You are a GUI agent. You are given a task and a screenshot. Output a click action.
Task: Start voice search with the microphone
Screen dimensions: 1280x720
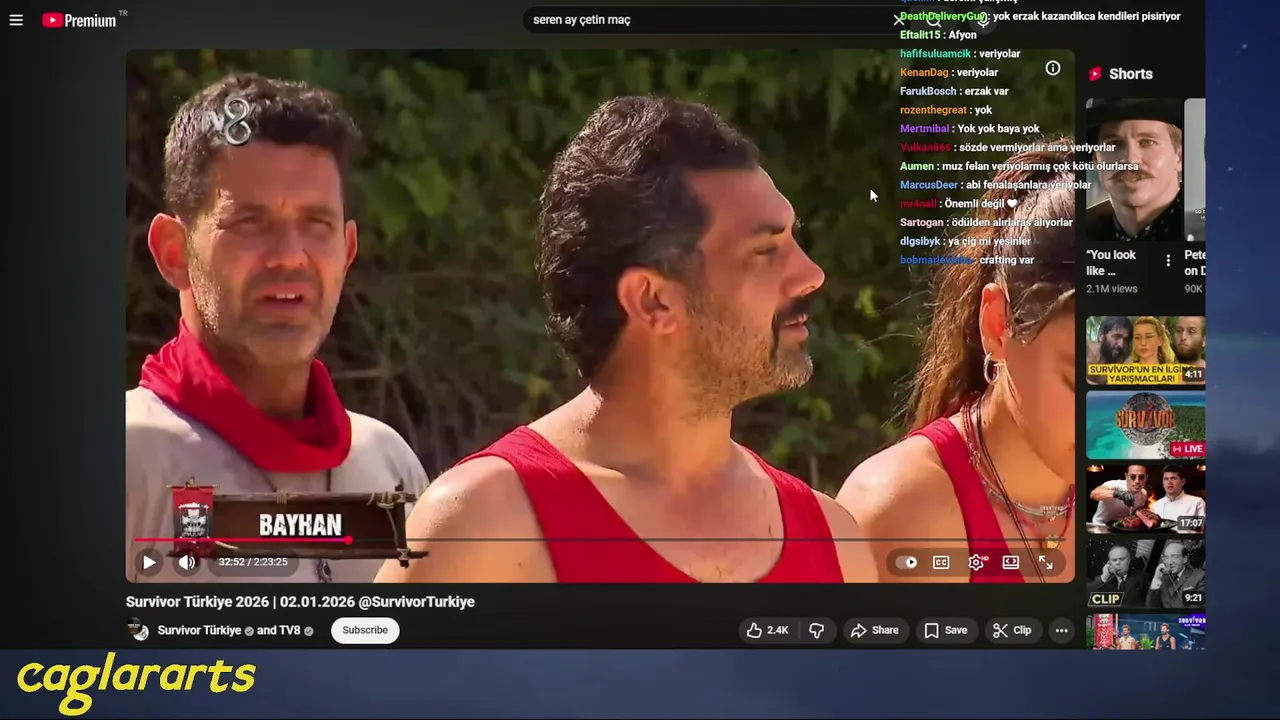(x=983, y=20)
